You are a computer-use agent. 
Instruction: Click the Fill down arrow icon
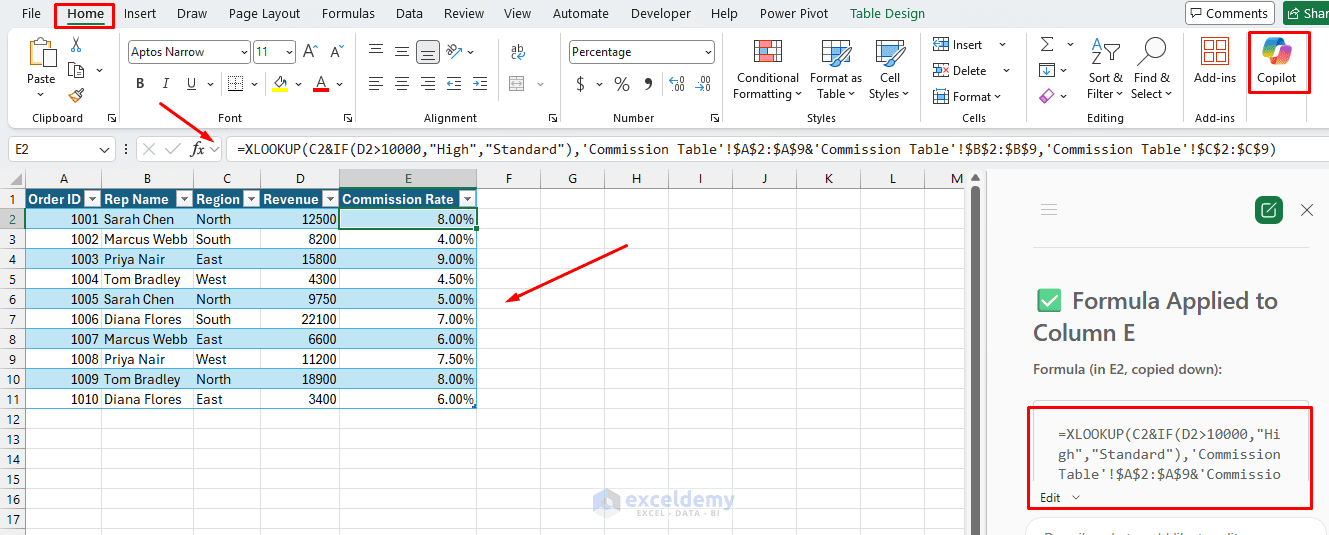(1047, 70)
